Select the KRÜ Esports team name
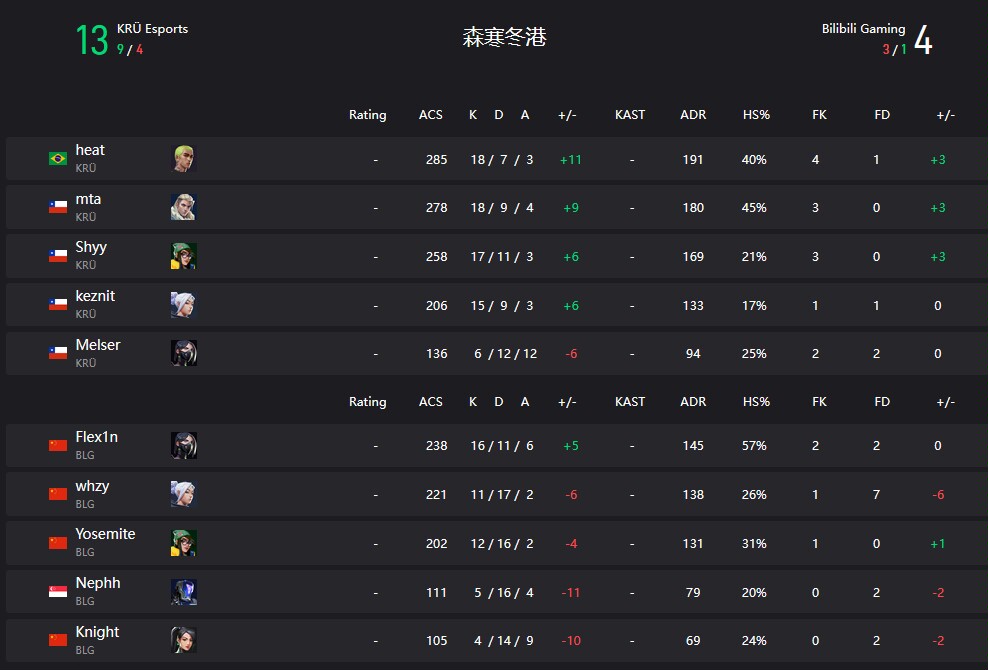The width and height of the screenshot is (988, 670). coord(152,29)
